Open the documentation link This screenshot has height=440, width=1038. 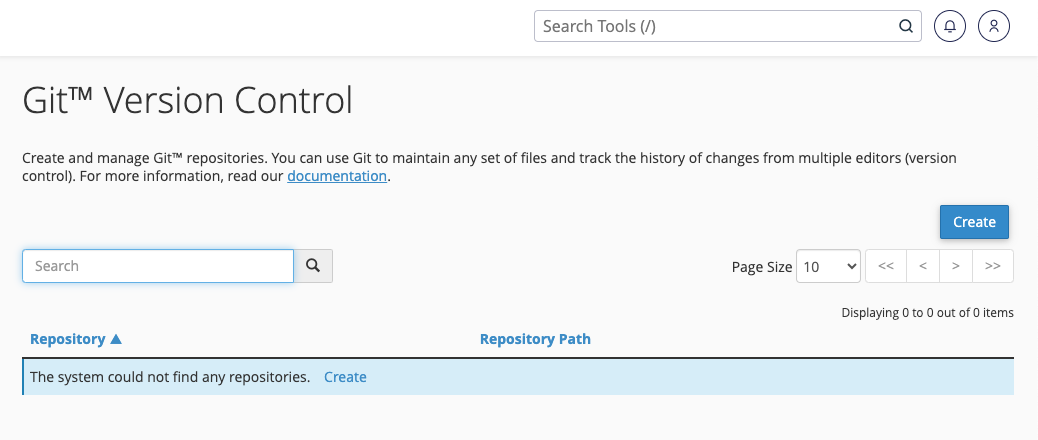pyautogui.click(x=337, y=177)
